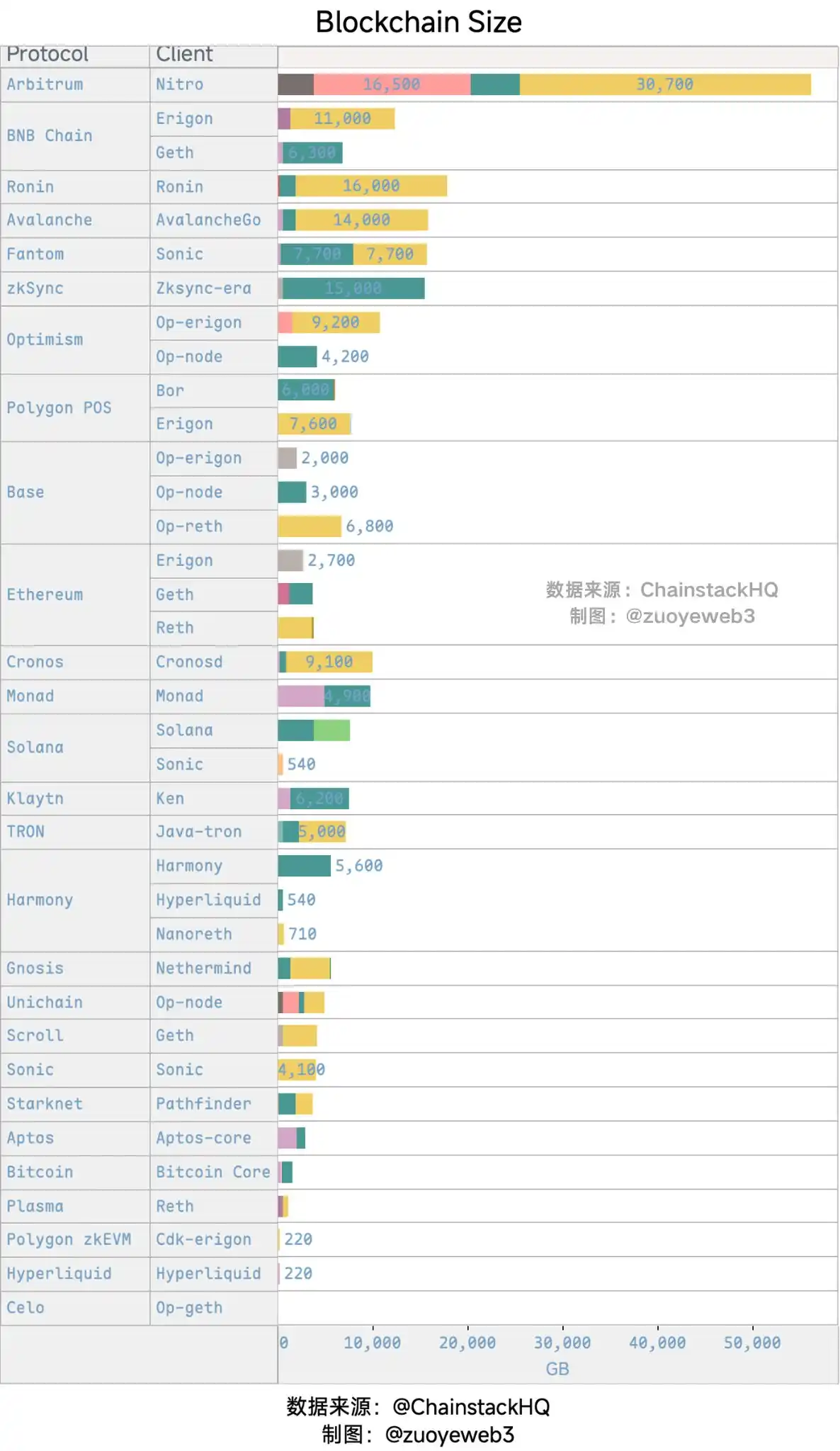Click the Client column header
Image resolution: width=840 pixels, height=1451 pixels.
click(184, 55)
